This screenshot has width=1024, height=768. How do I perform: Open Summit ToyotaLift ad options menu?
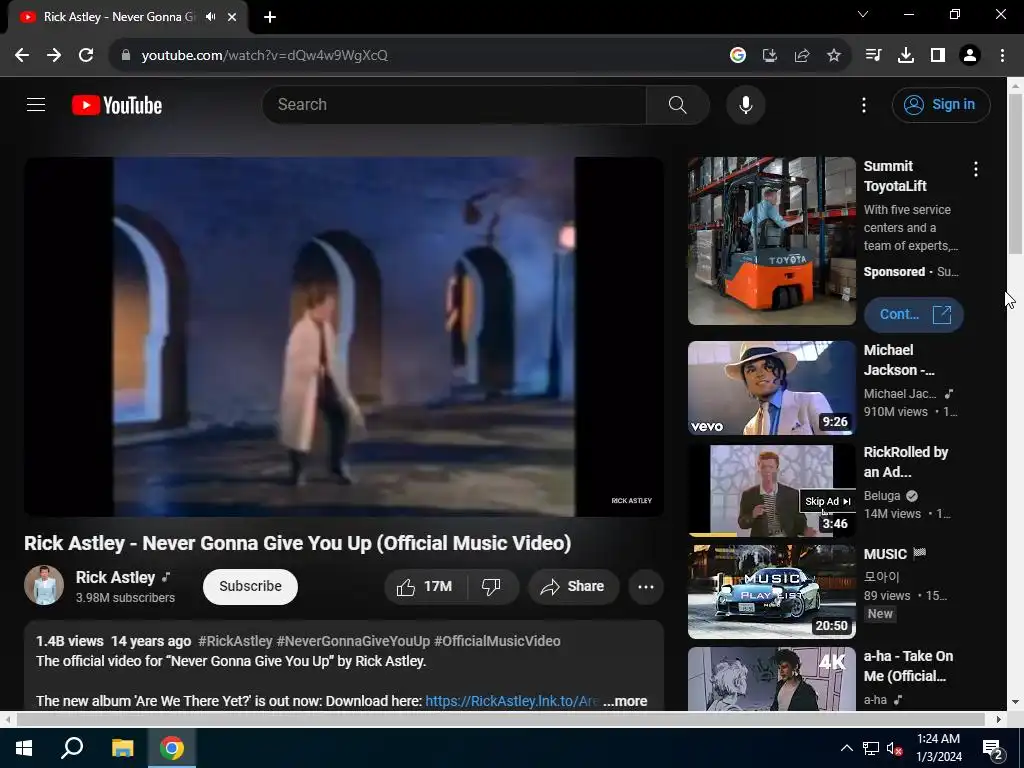pos(976,170)
